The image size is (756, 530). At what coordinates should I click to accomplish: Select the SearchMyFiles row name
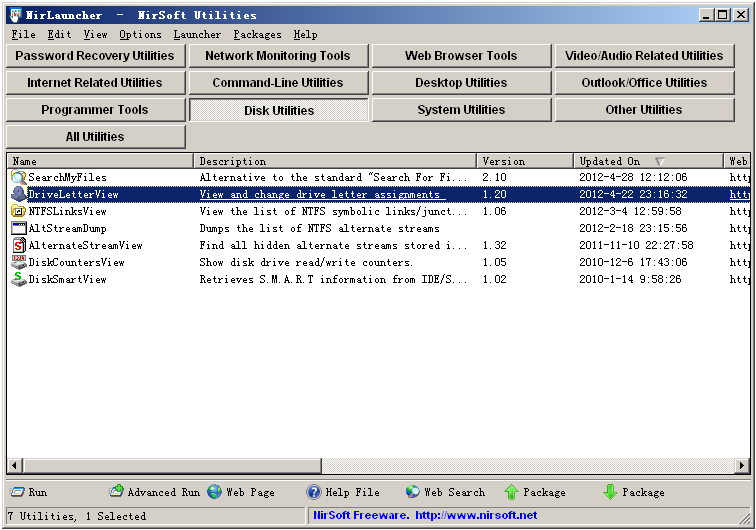(x=68, y=177)
